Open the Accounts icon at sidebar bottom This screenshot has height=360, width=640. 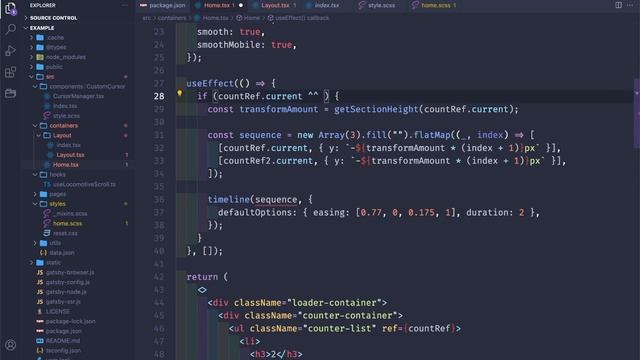11,345
